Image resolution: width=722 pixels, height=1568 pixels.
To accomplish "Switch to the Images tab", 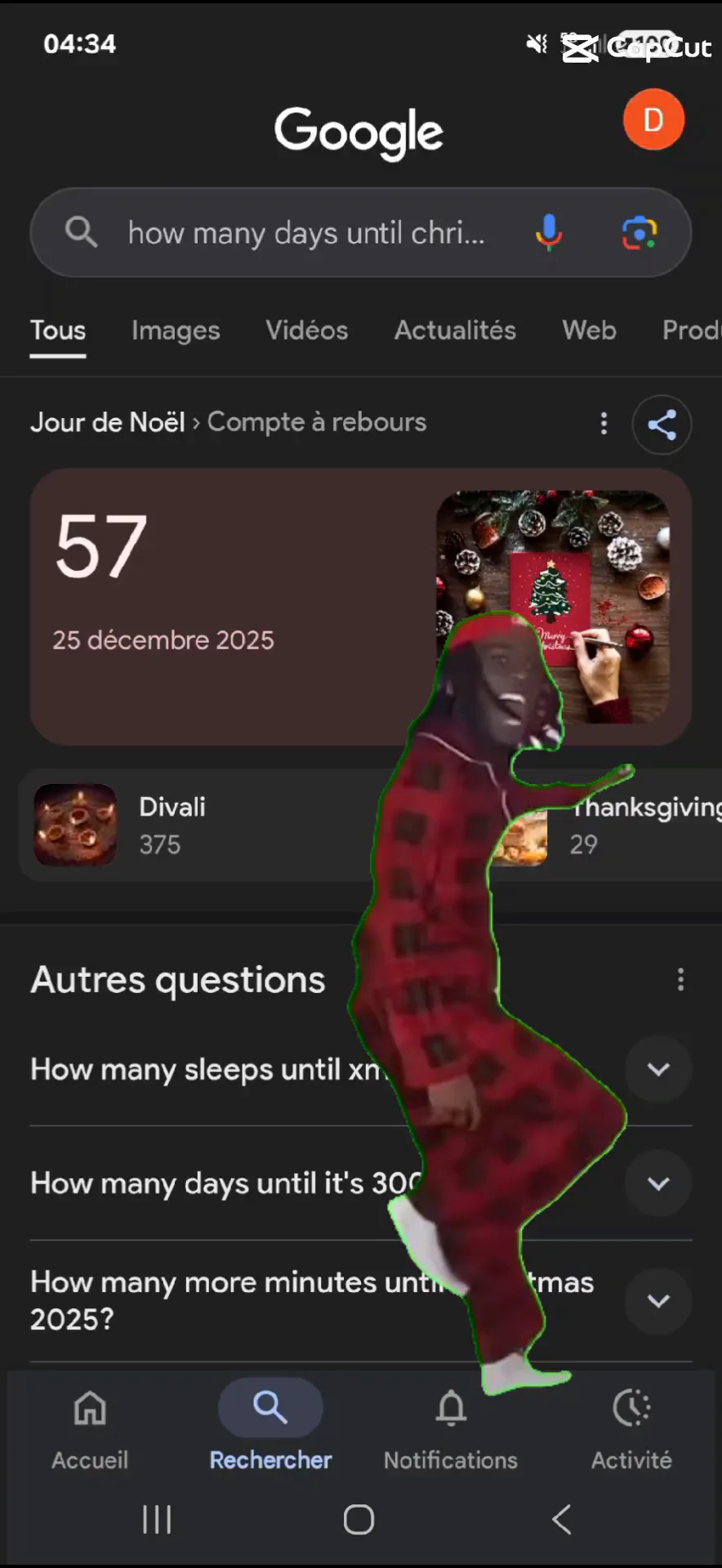I will coord(176,331).
